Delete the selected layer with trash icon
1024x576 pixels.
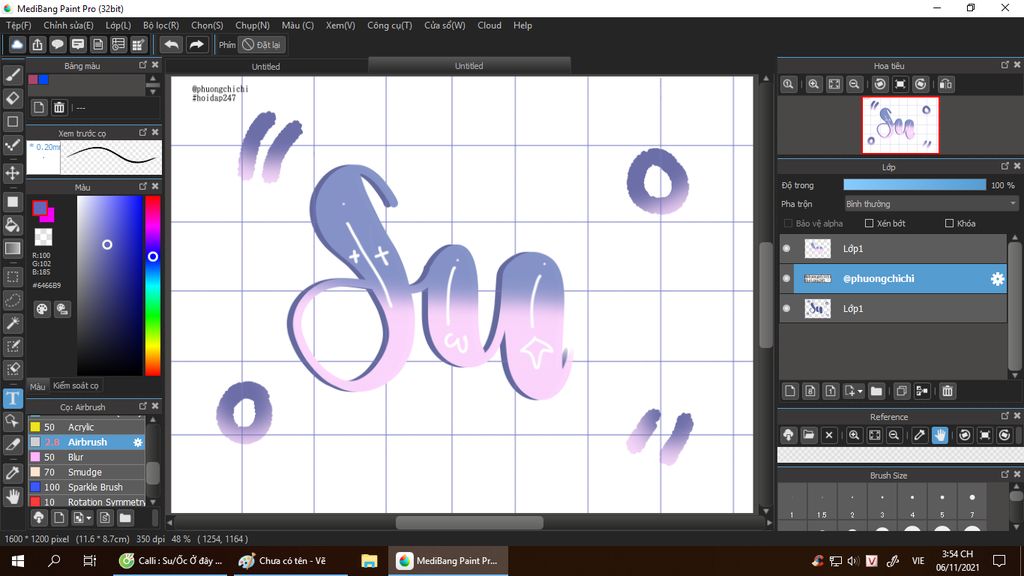click(948, 391)
